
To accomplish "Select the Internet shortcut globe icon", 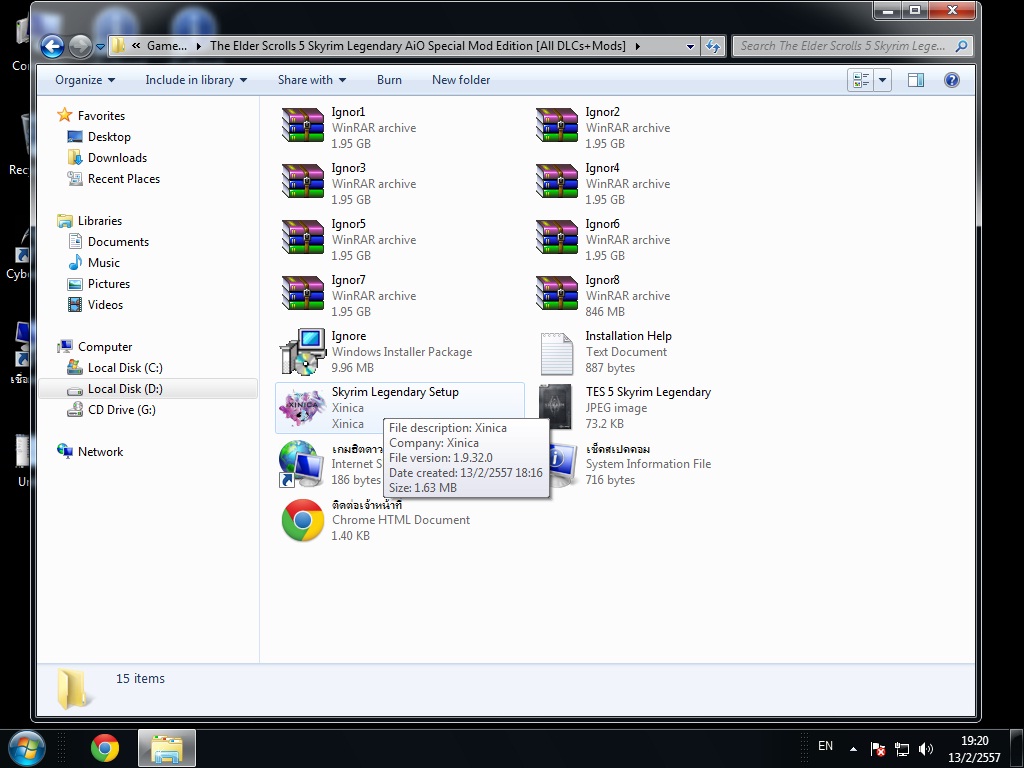I will tap(300, 464).
